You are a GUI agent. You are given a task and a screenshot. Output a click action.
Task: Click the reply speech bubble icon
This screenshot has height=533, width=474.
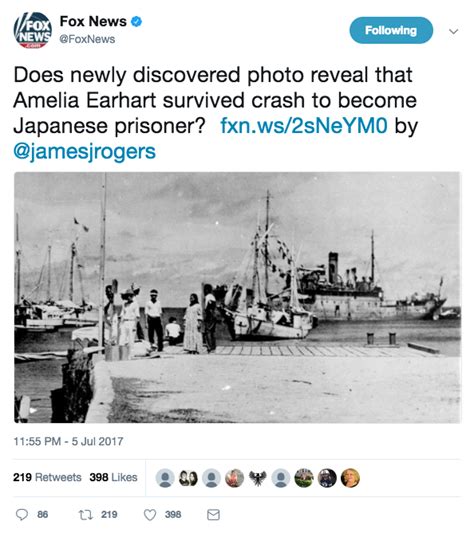[22, 515]
